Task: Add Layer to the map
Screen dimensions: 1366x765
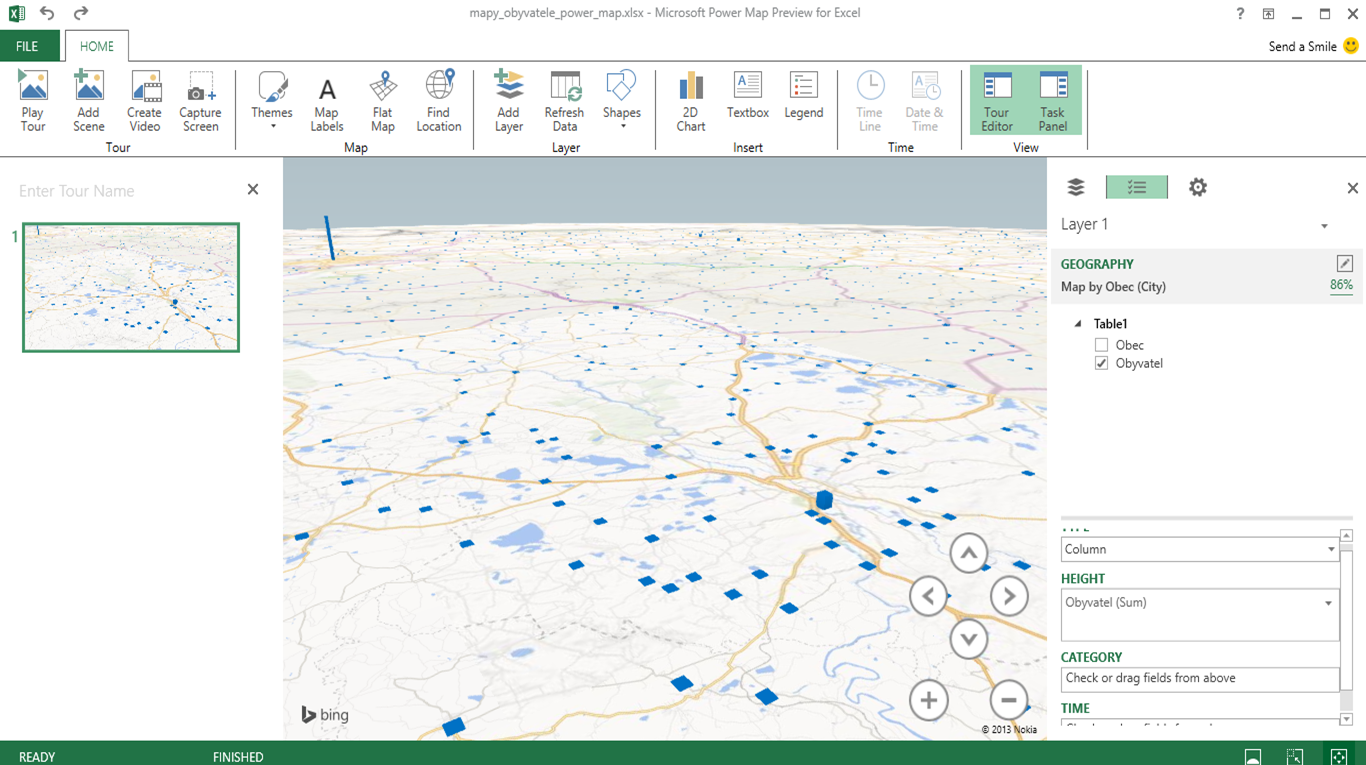Action: (508, 101)
